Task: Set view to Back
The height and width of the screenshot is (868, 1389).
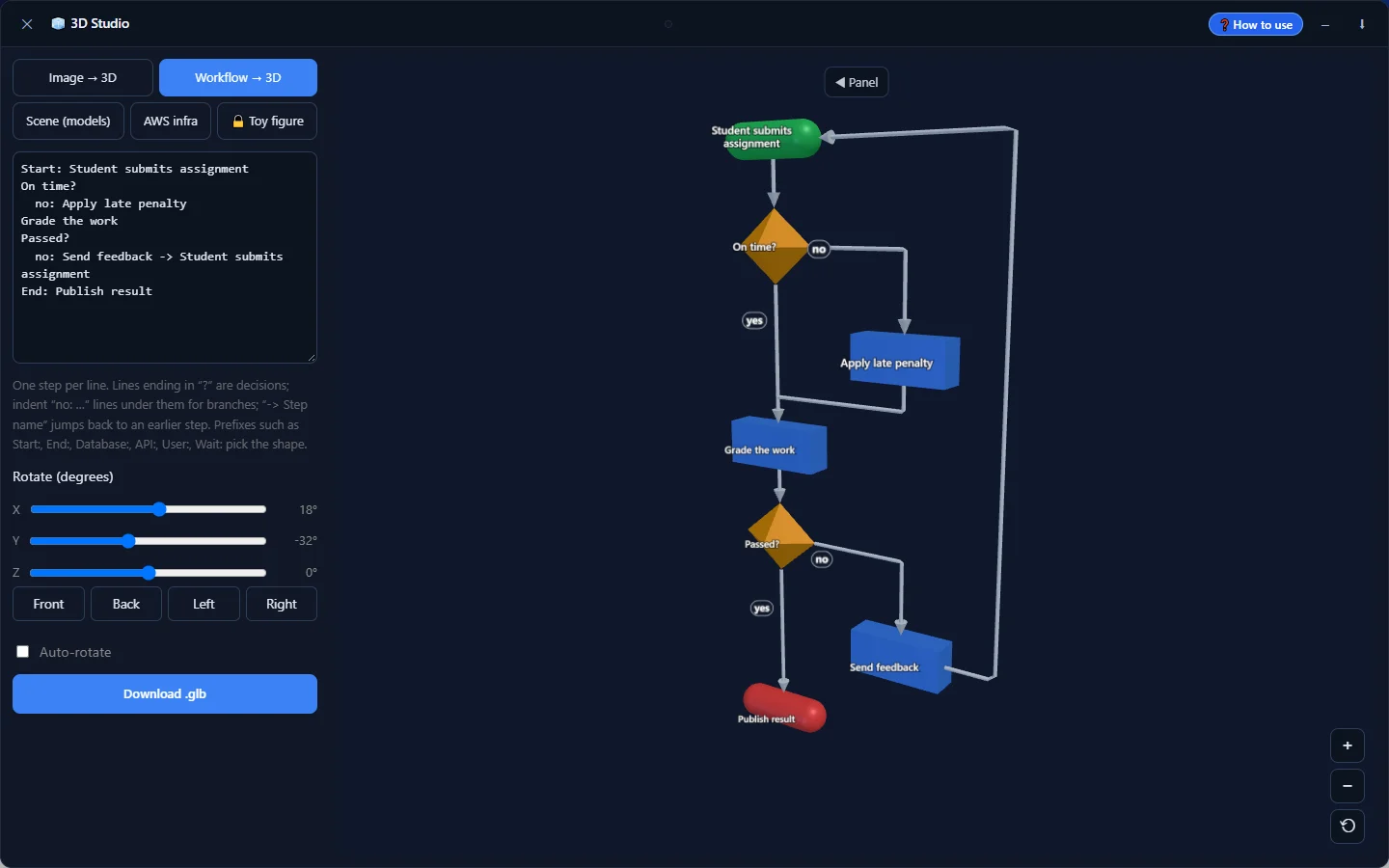Action: 126,604
